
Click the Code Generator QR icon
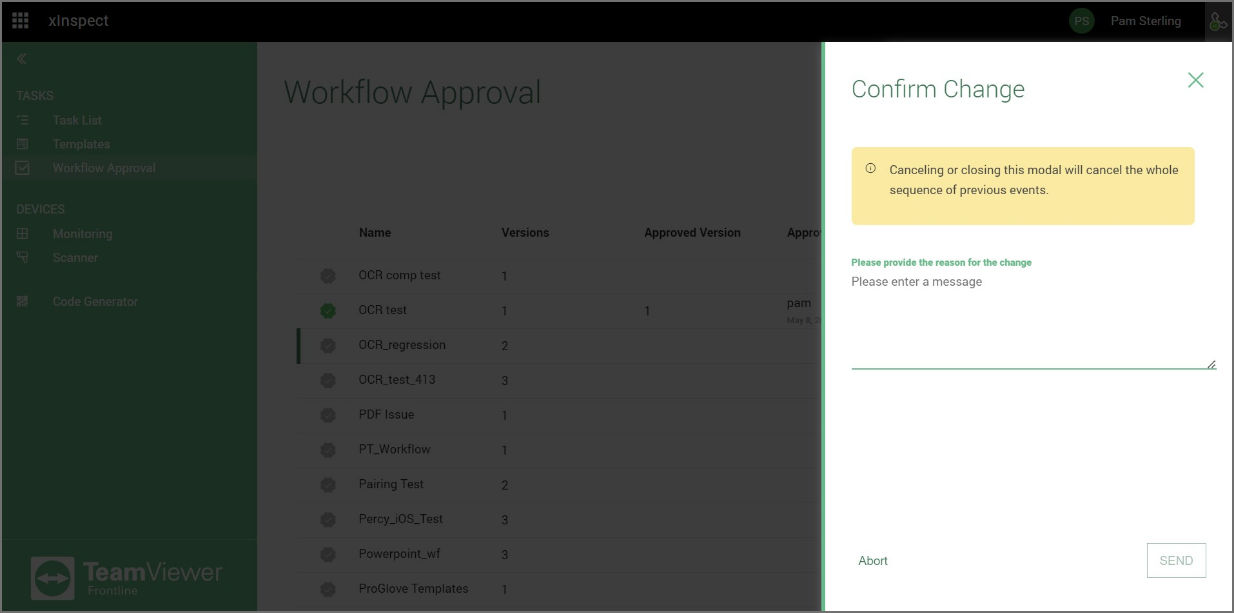click(23, 302)
